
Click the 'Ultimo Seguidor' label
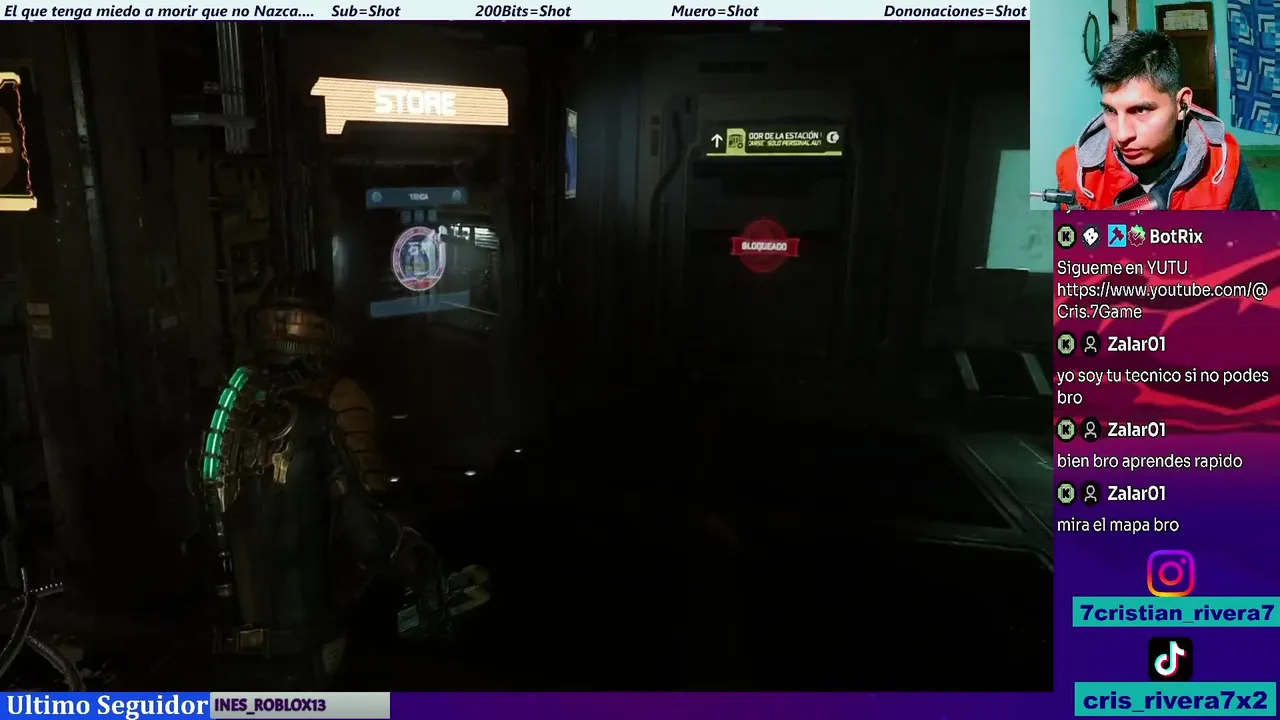coord(107,705)
